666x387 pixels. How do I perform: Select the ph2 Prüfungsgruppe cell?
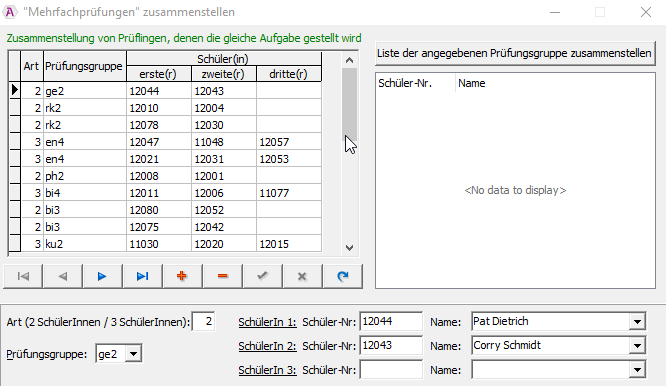point(85,176)
